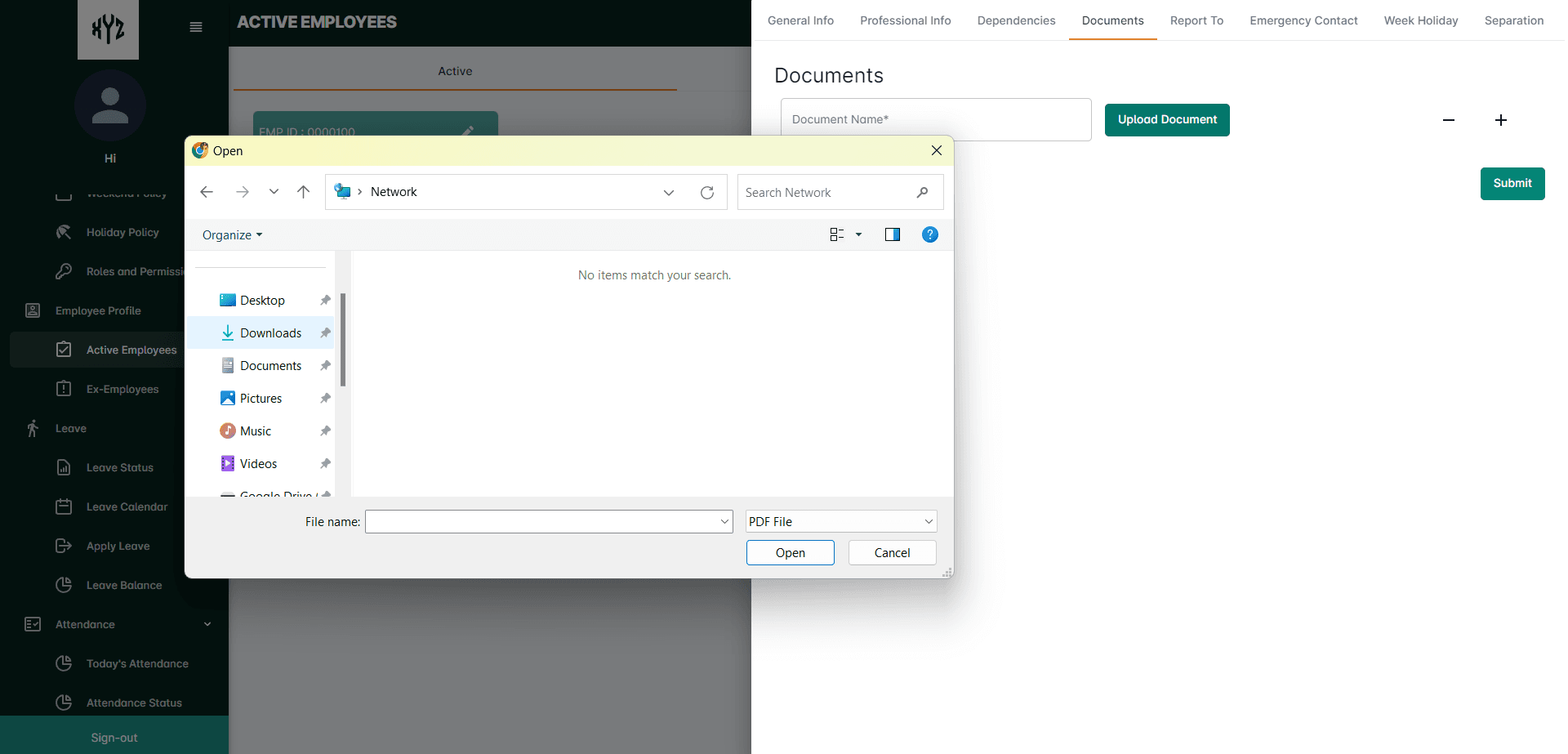The image size is (1568, 754).
Task: Click the plus icon to add document row
Action: pos(1500,120)
